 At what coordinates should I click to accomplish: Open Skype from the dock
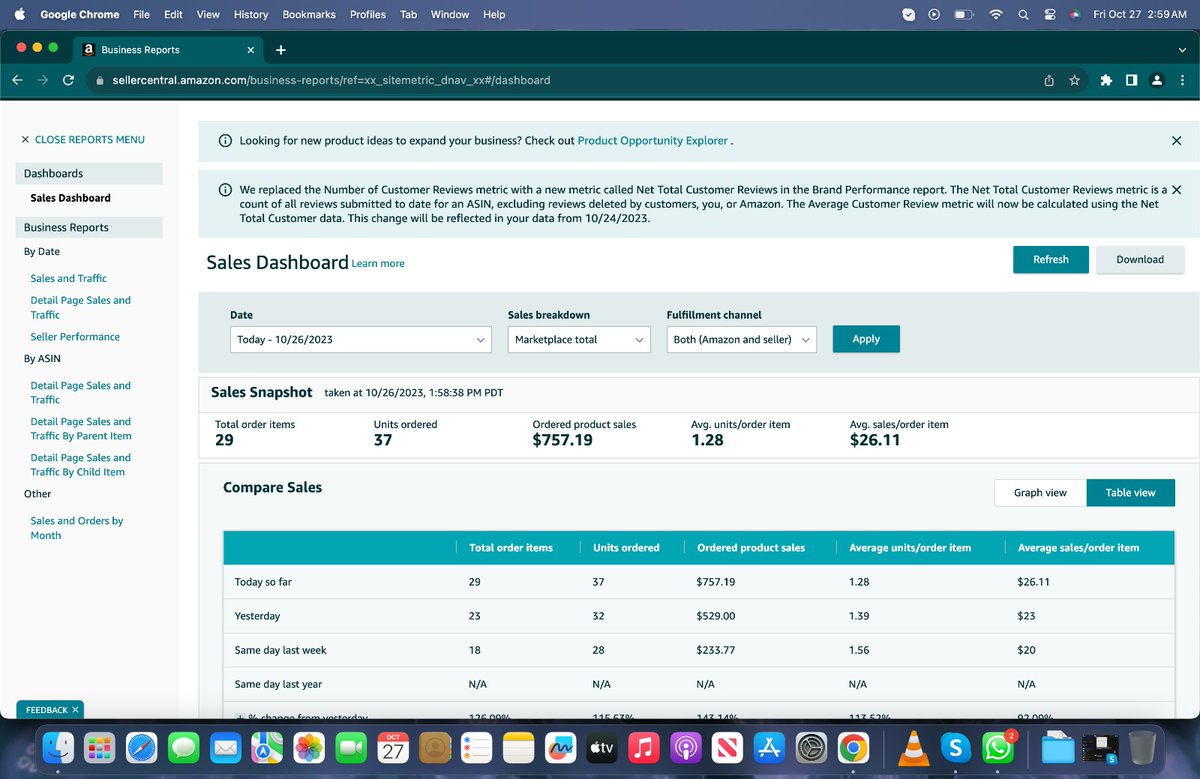pos(955,746)
